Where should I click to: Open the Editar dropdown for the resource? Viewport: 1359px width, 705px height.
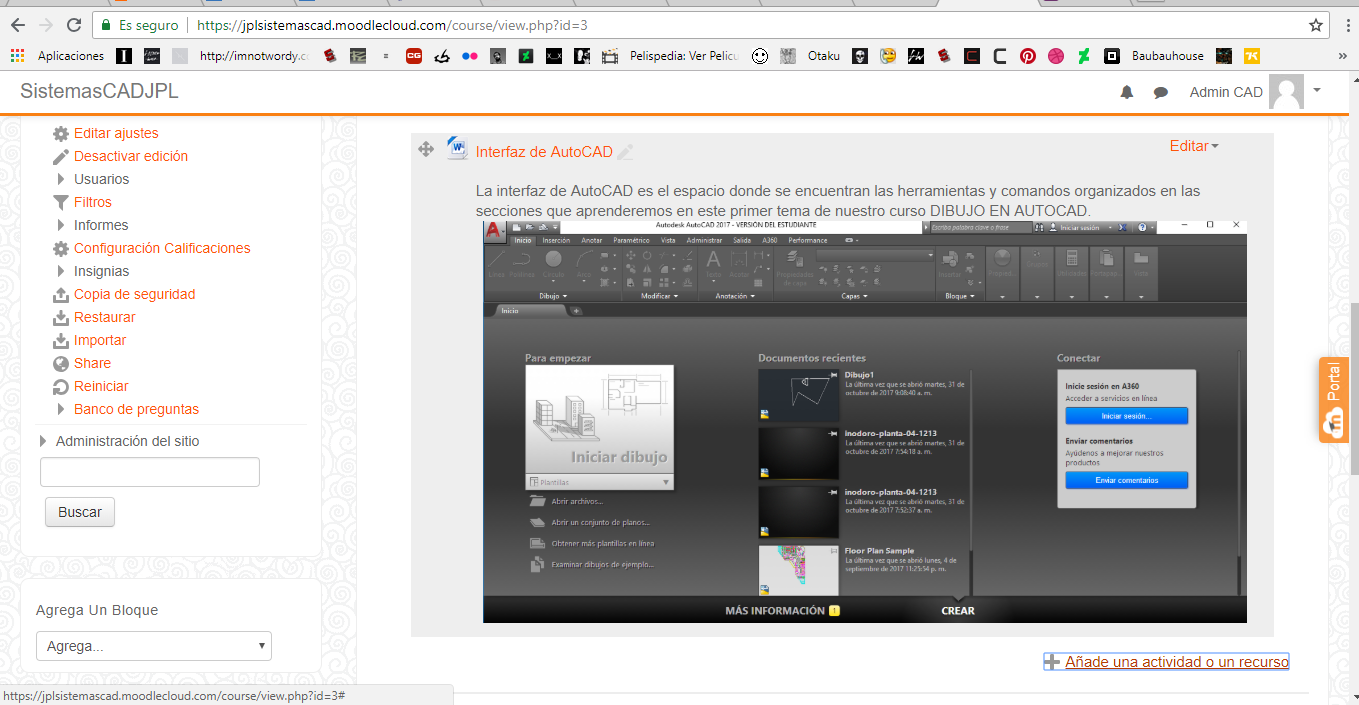(x=1194, y=146)
